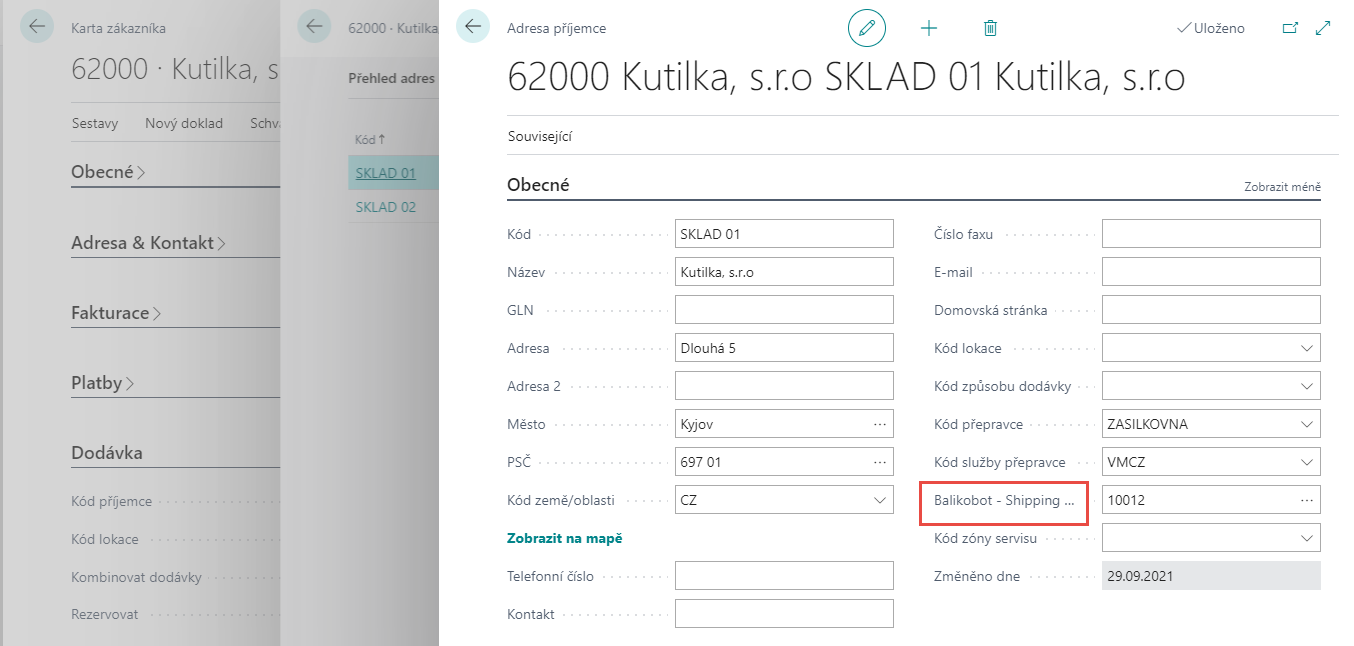Viewport: 1354px width, 646px height.
Task: Open the Kód přepravce dropdown
Action: [1307, 423]
